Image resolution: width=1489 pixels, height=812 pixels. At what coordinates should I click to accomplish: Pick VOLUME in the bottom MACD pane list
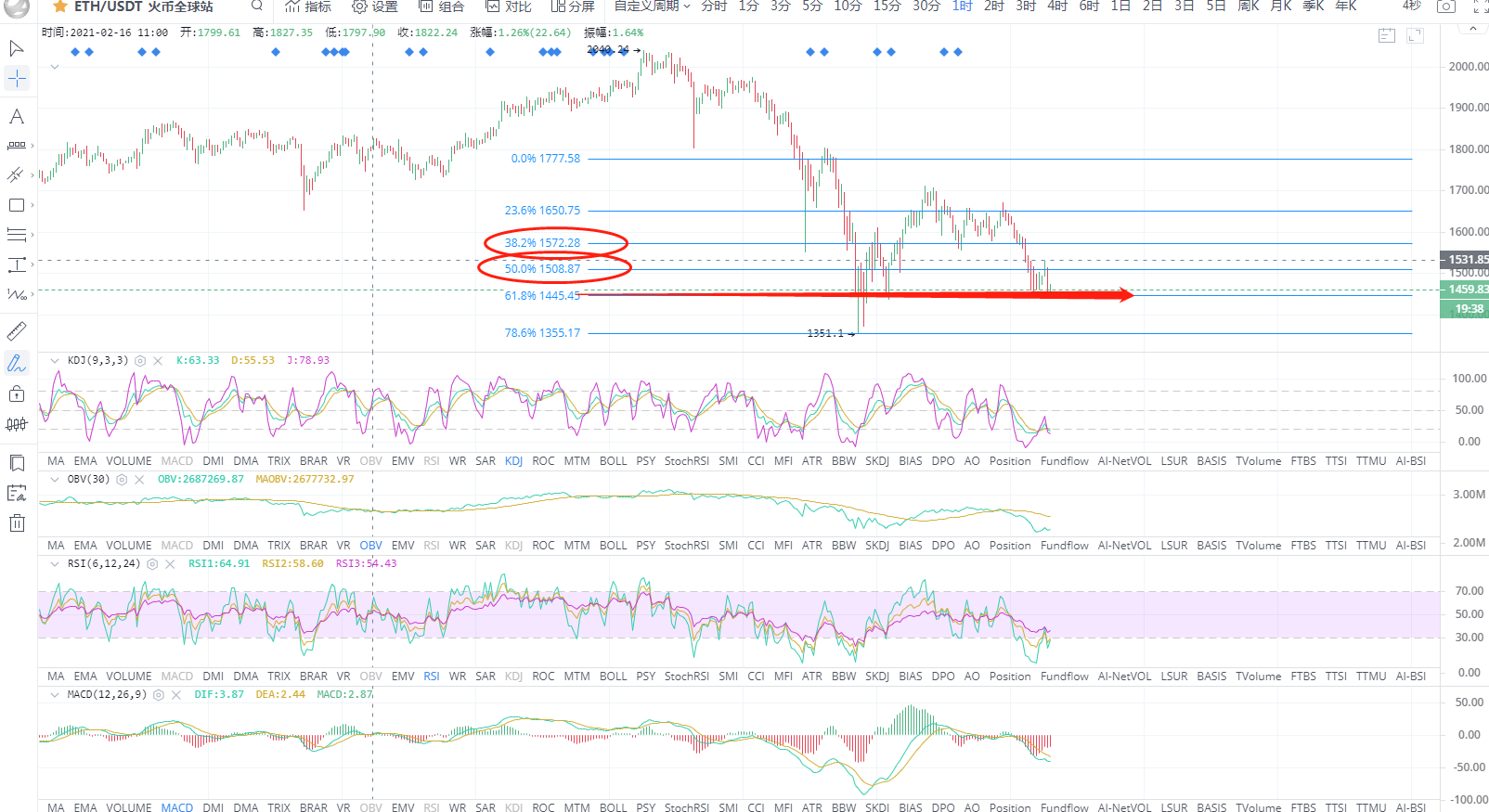coord(129,807)
